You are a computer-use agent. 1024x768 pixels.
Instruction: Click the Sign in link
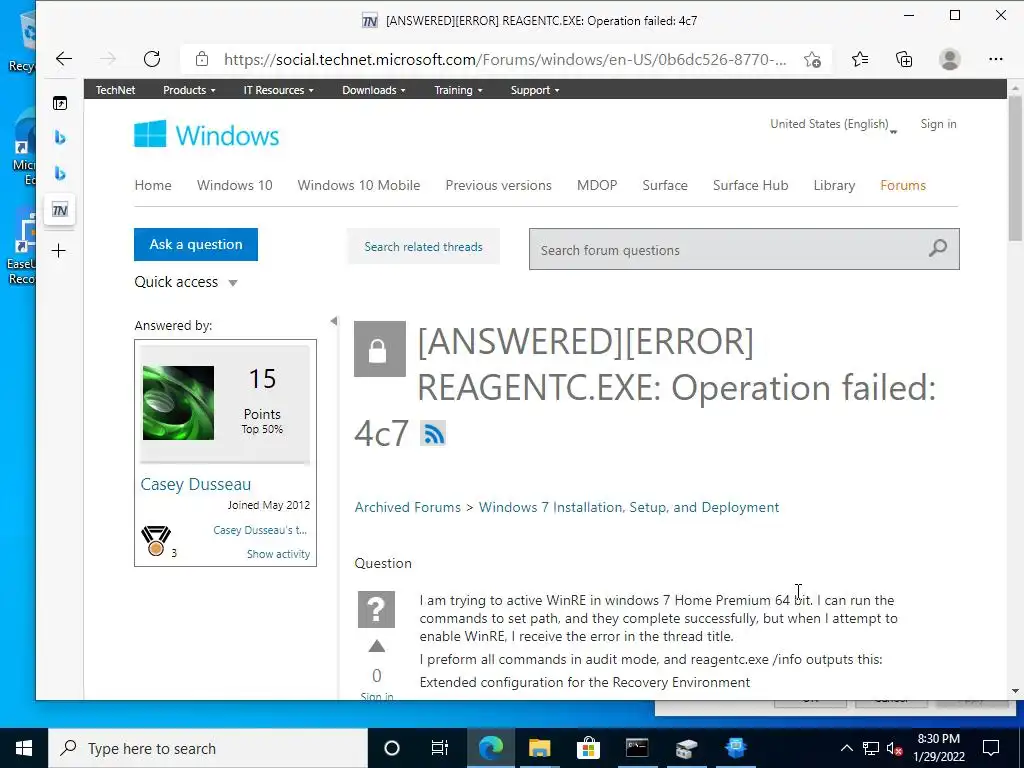(938, 124)
